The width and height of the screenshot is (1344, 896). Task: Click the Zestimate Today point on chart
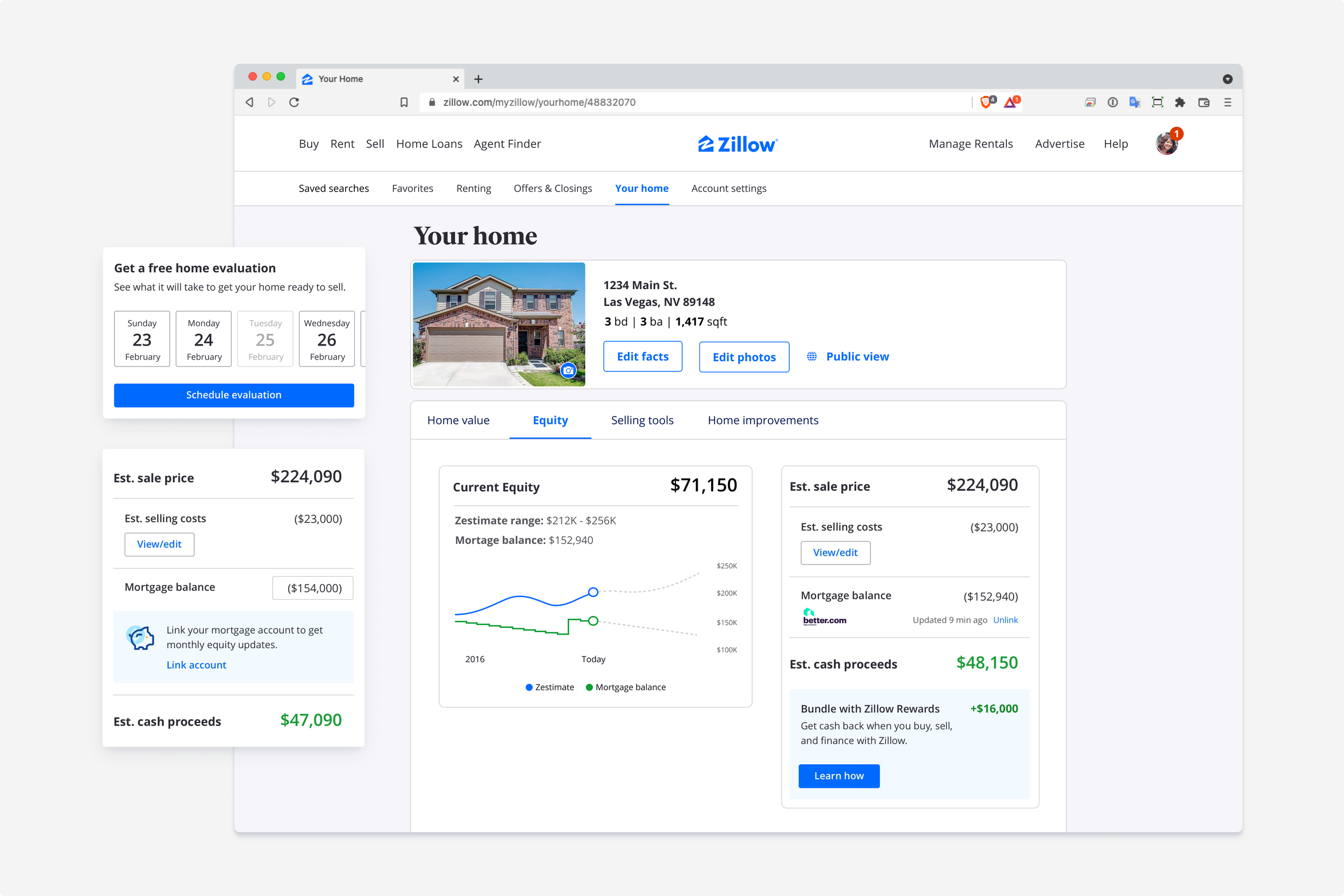(x=593, y=592)
